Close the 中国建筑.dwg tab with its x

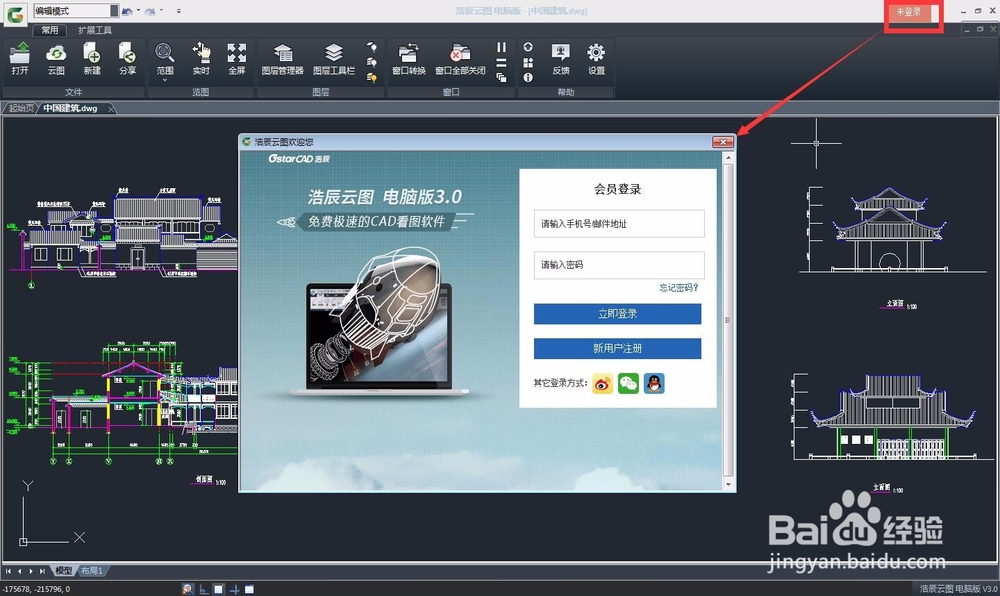(x=111, y=109)
